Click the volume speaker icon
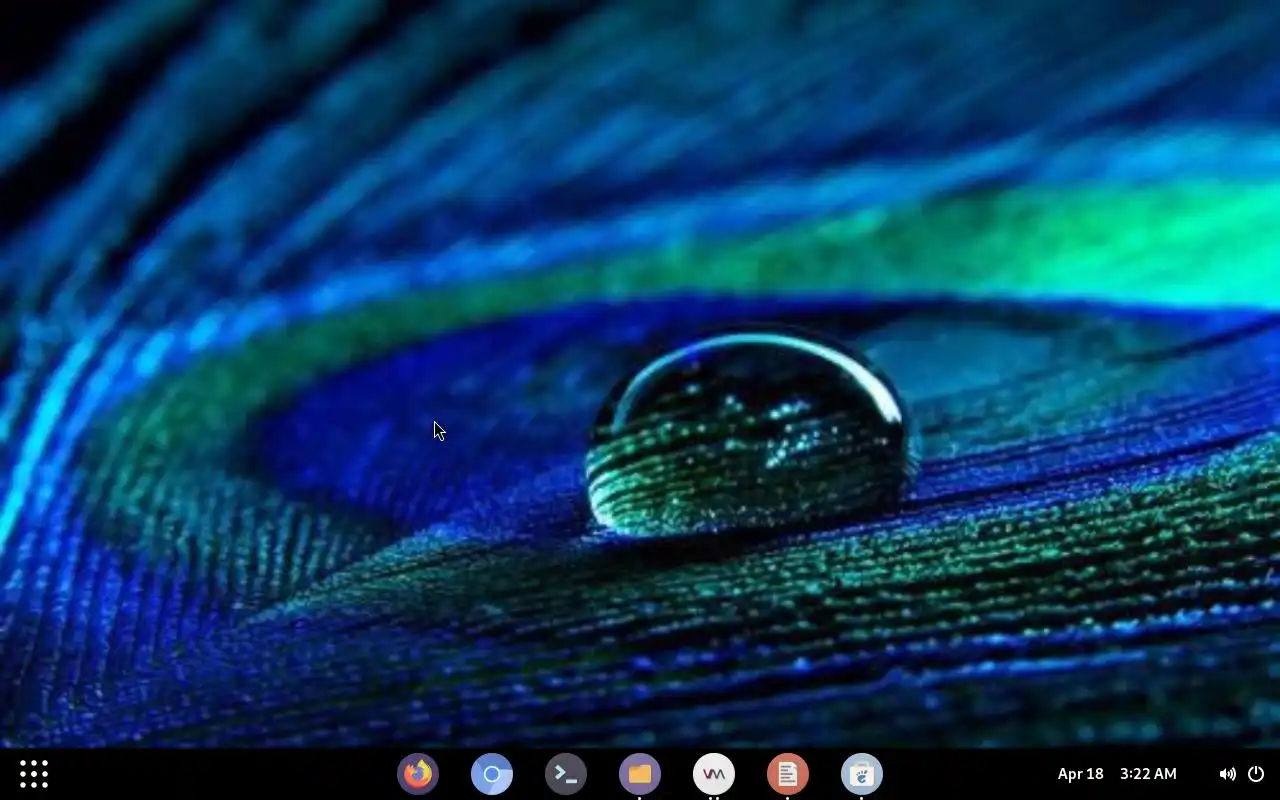This screenshot has width=1280, height=800. [1227, 774]
